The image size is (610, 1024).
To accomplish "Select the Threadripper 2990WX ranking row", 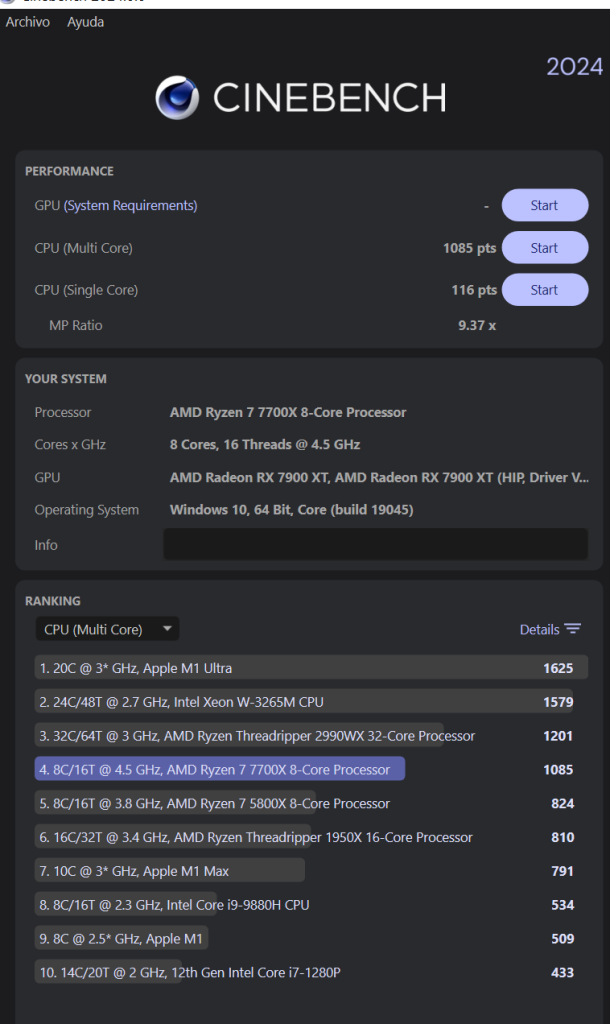I will [x=311, y=735].
